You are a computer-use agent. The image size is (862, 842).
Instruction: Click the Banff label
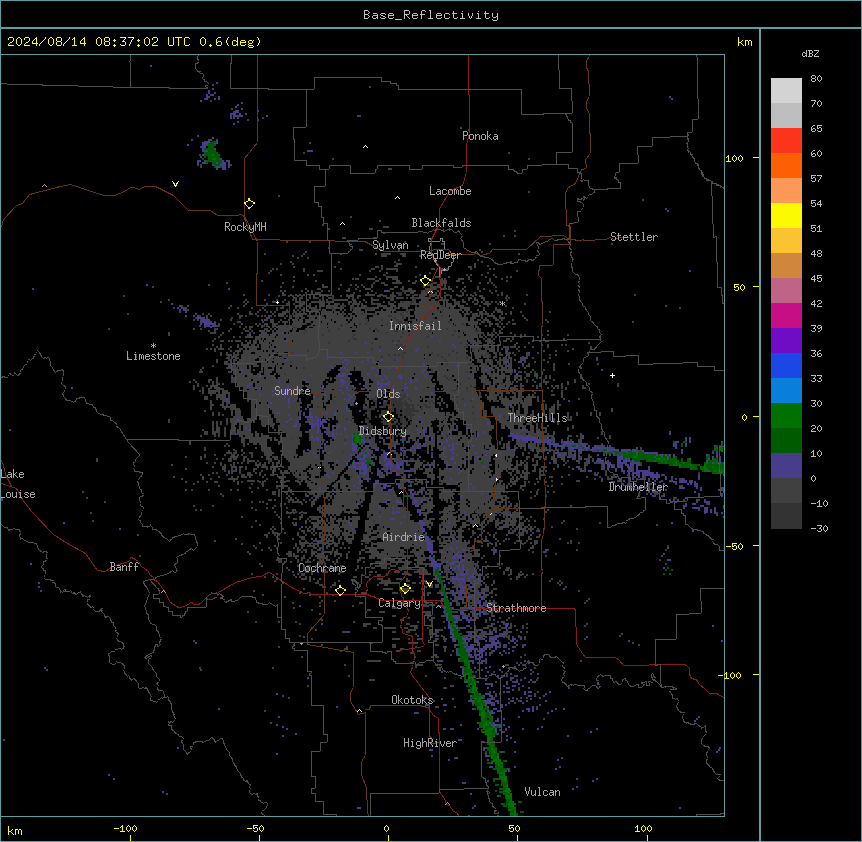[x=124, y=567]
